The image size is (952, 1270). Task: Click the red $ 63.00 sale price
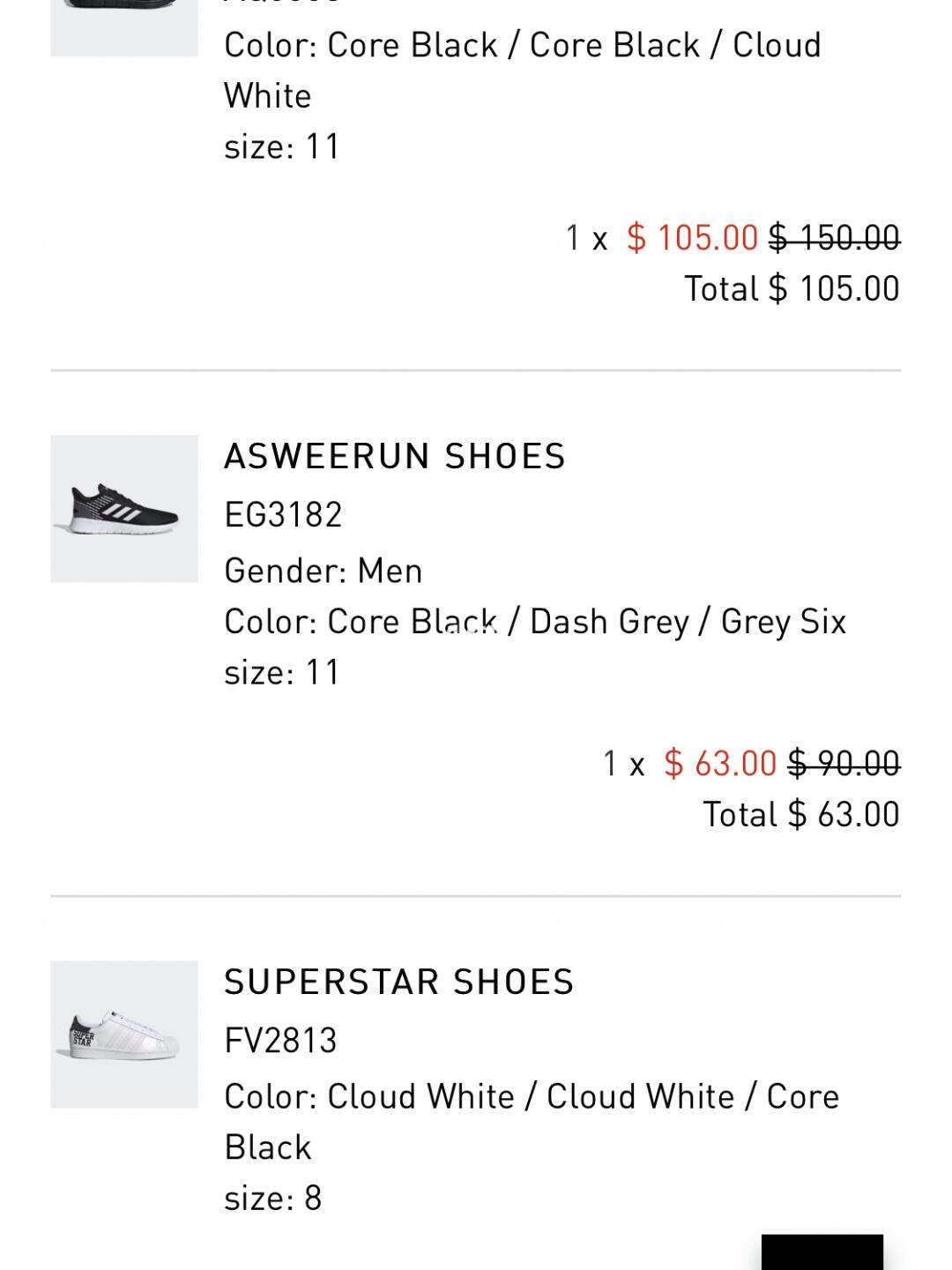[x=720, y=763]
